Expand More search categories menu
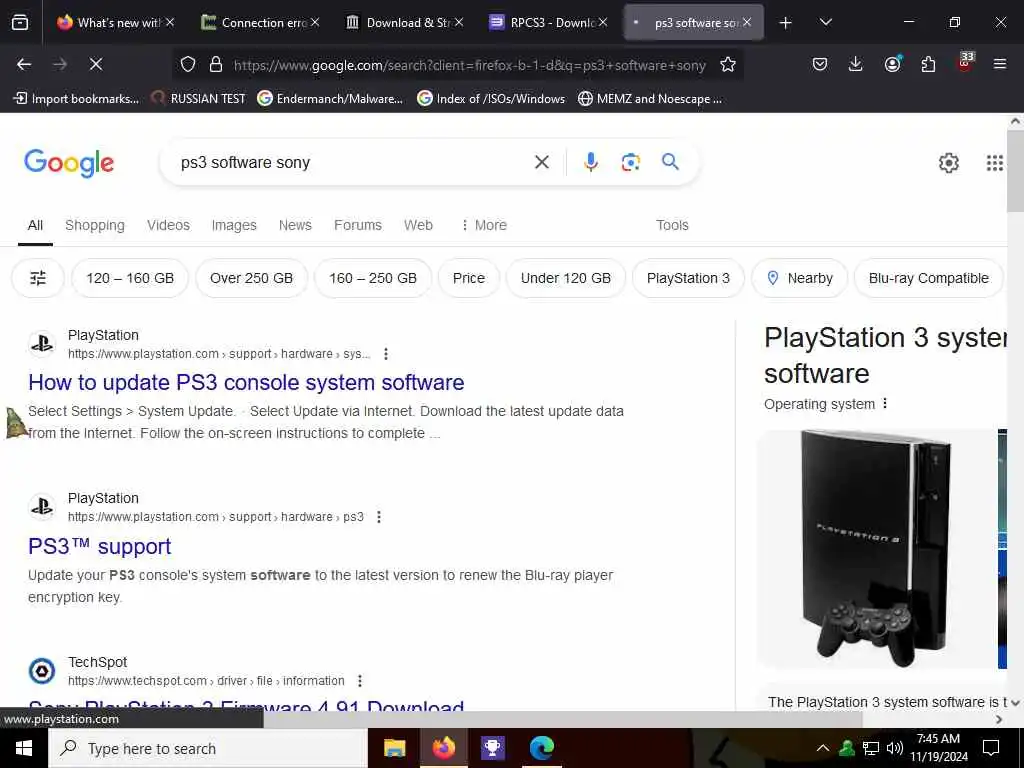This screenshot has height=768, width=1024. click(x=484, y=225)
